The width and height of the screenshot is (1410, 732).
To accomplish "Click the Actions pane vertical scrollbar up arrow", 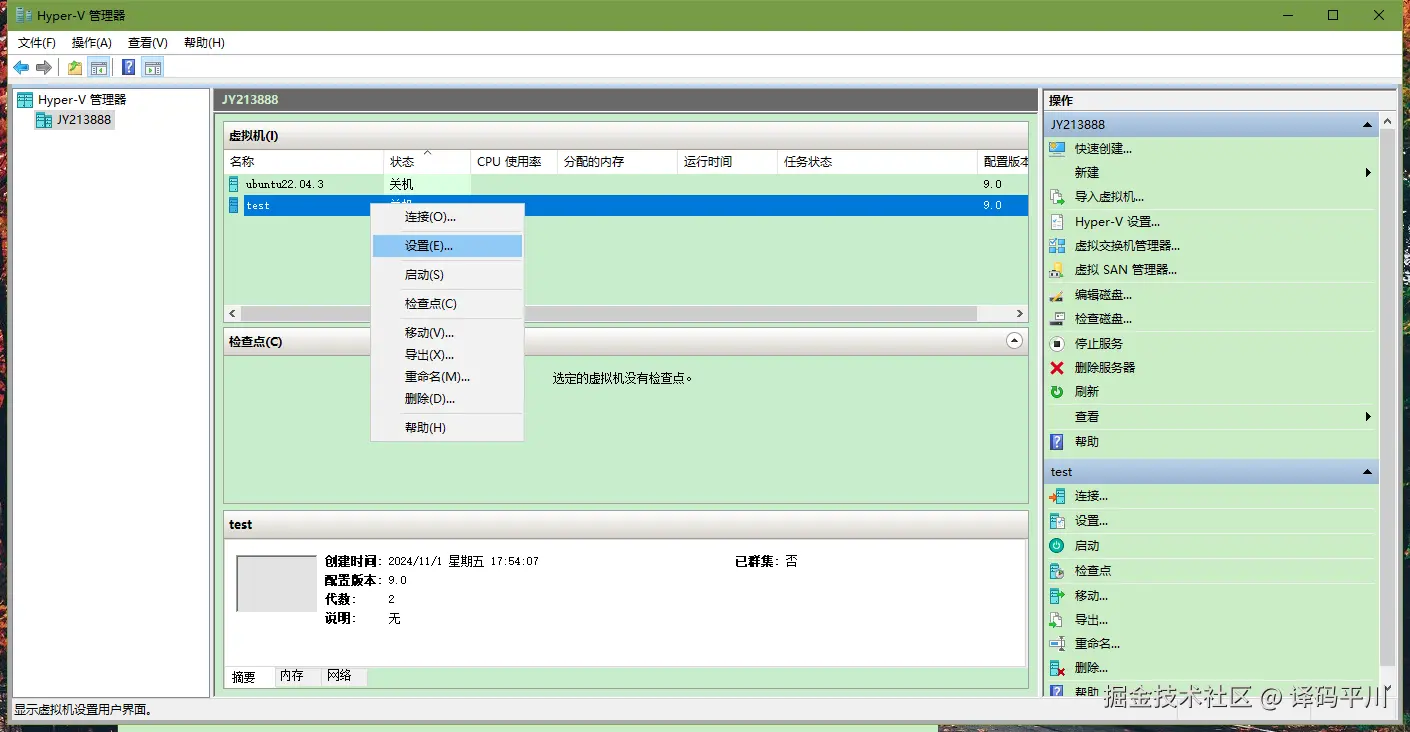I will coord(1388,122).
